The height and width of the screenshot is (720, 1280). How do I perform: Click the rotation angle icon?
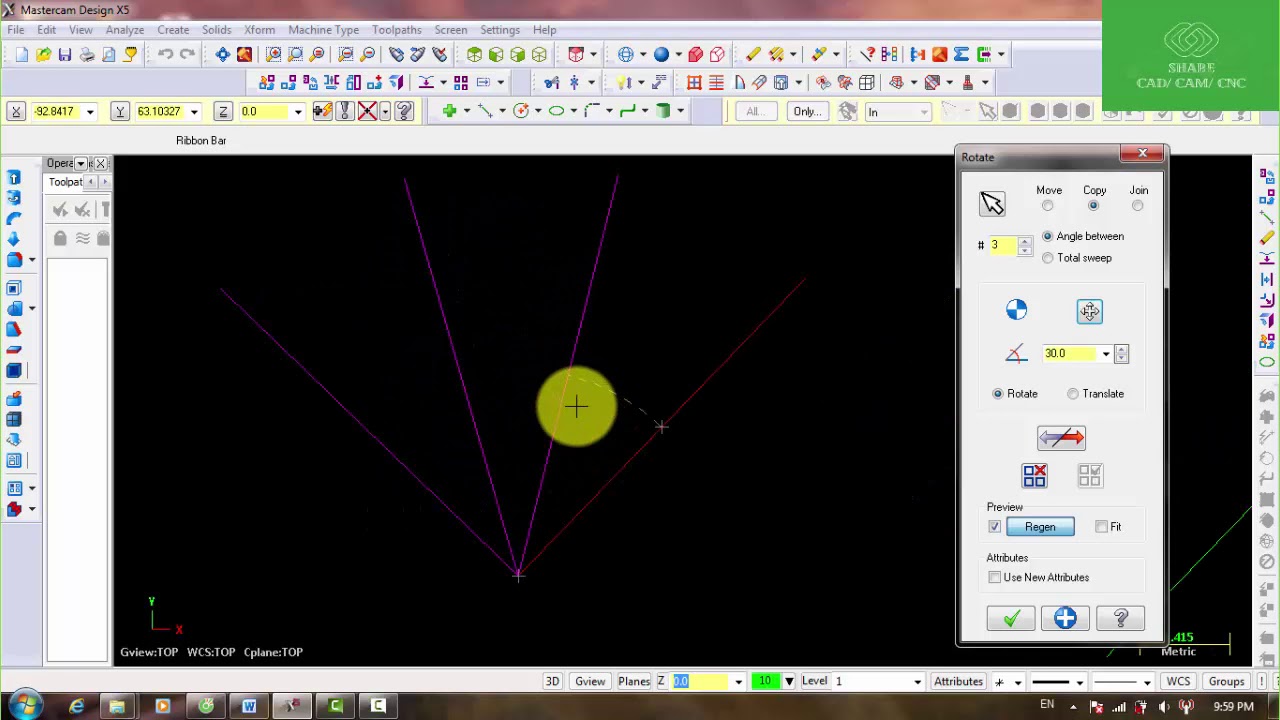[1016, 354]
